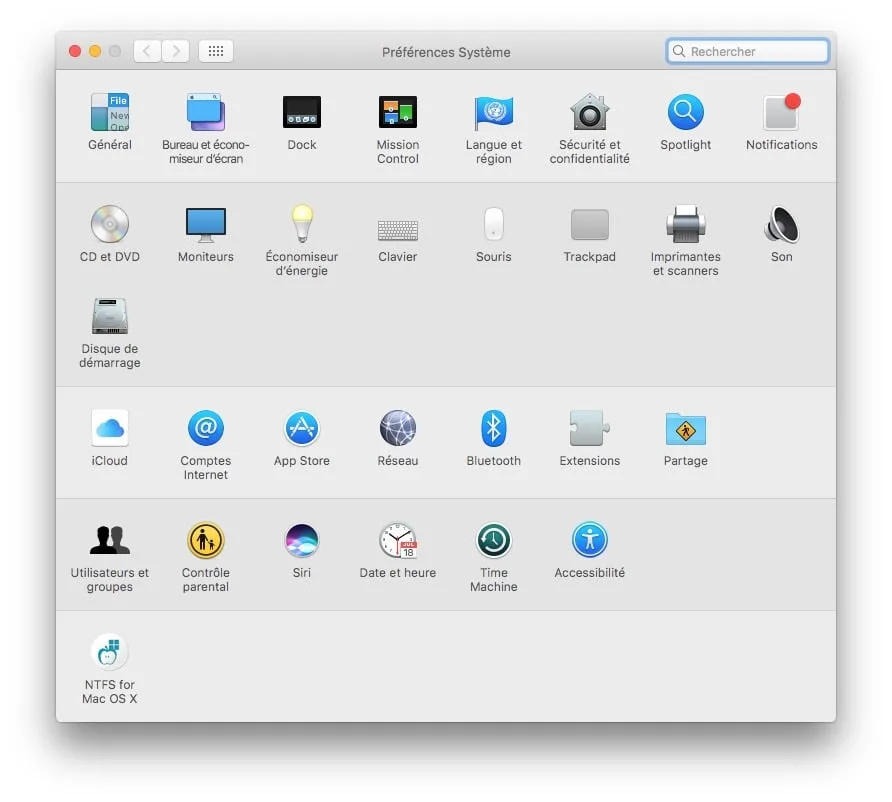Open Sécurité et confidentialité settings
Image resolution: width=892 pixels, height=802 pixels.
[589, 112]
